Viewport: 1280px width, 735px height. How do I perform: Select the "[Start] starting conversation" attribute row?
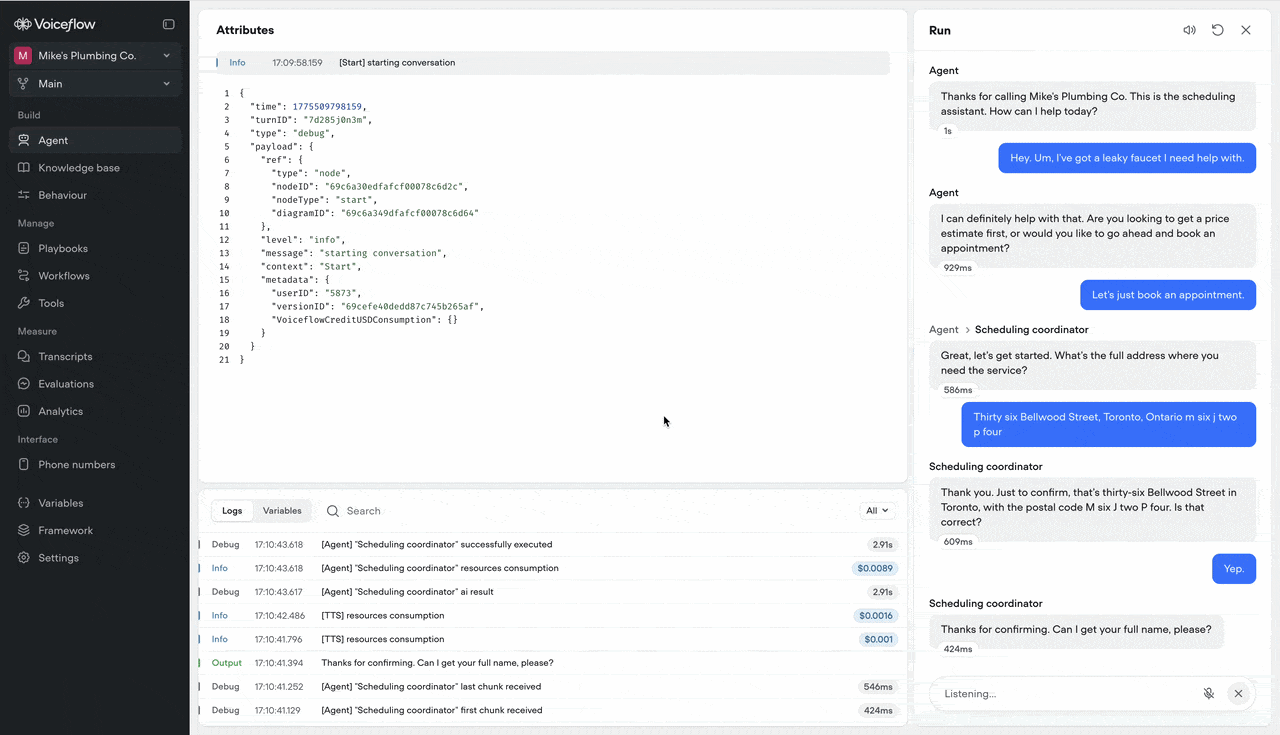point(552,63)
